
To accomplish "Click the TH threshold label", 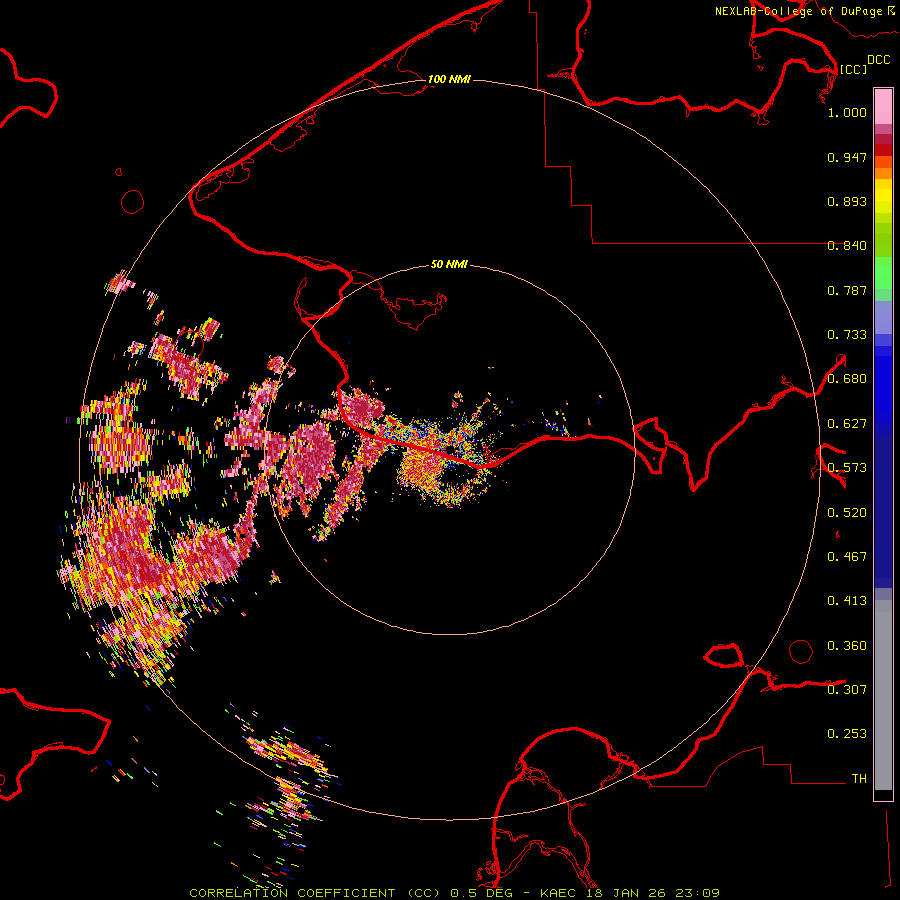I will pos(859,779).
